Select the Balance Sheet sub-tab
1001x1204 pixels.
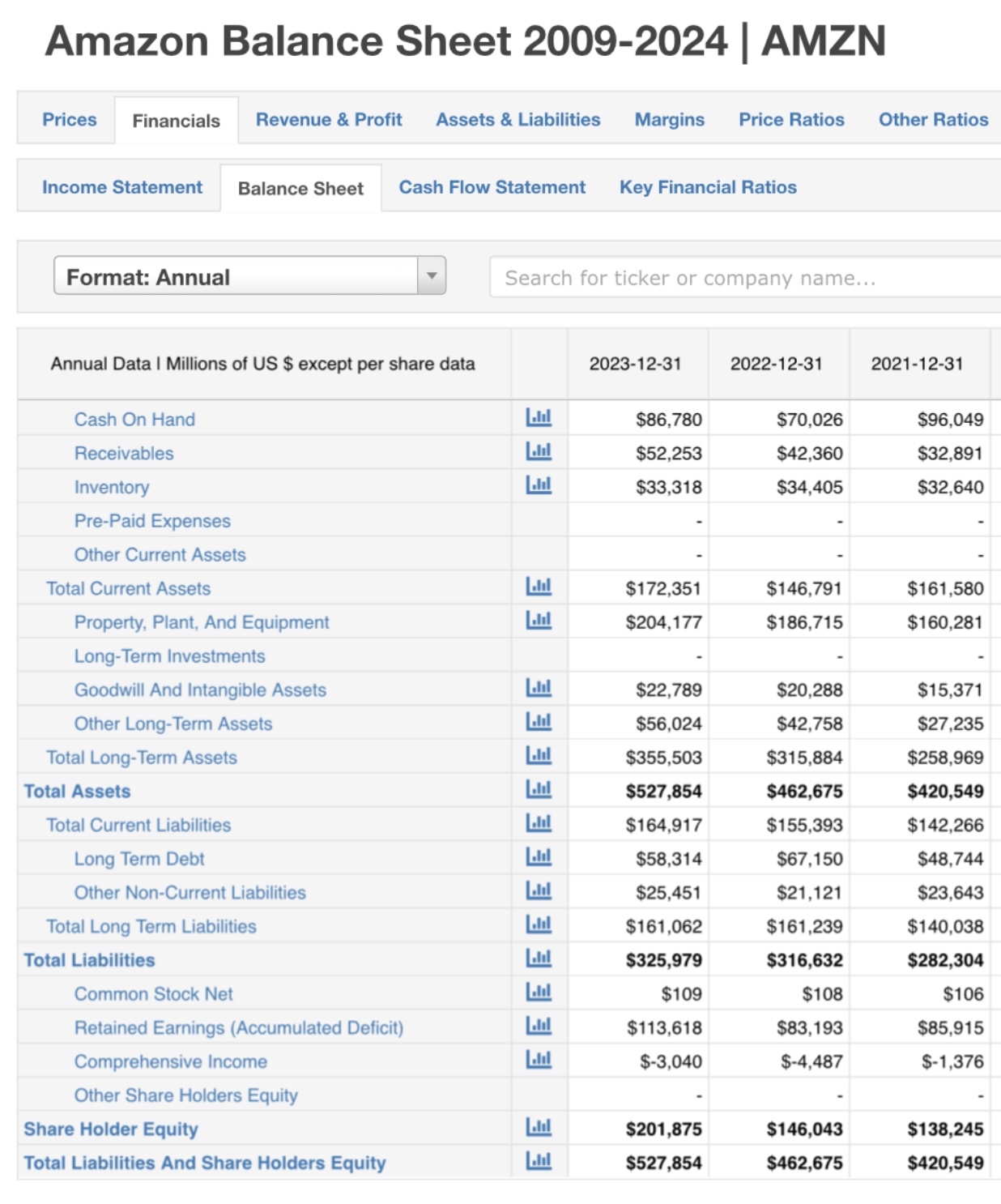pos(300,188)
